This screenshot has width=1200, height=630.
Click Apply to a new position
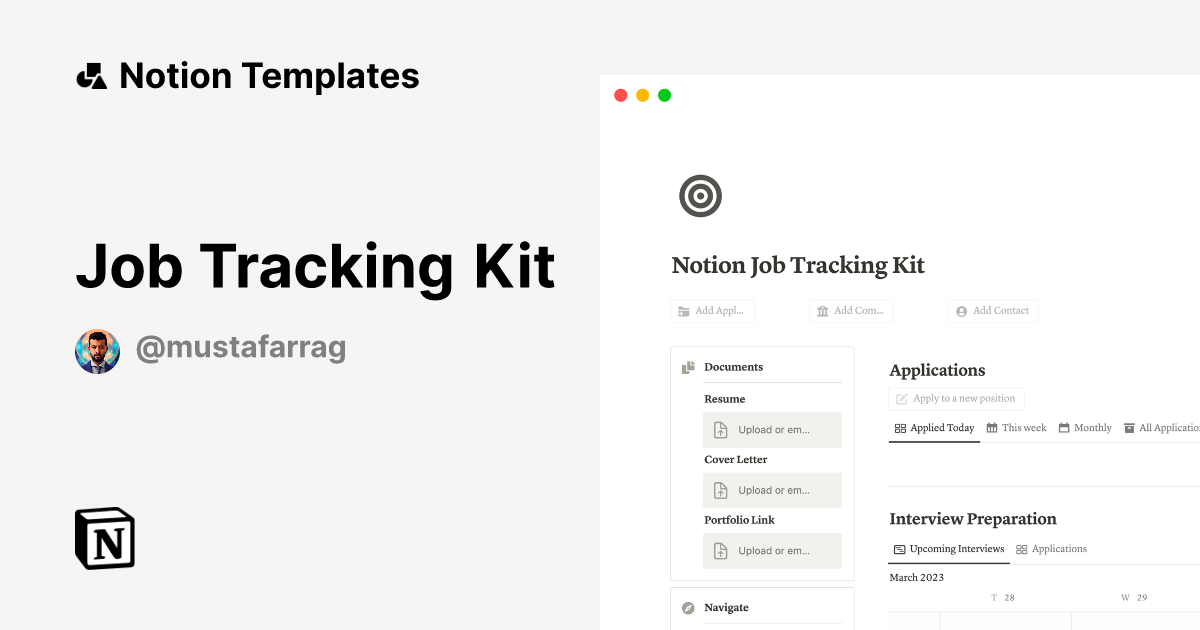956,398
